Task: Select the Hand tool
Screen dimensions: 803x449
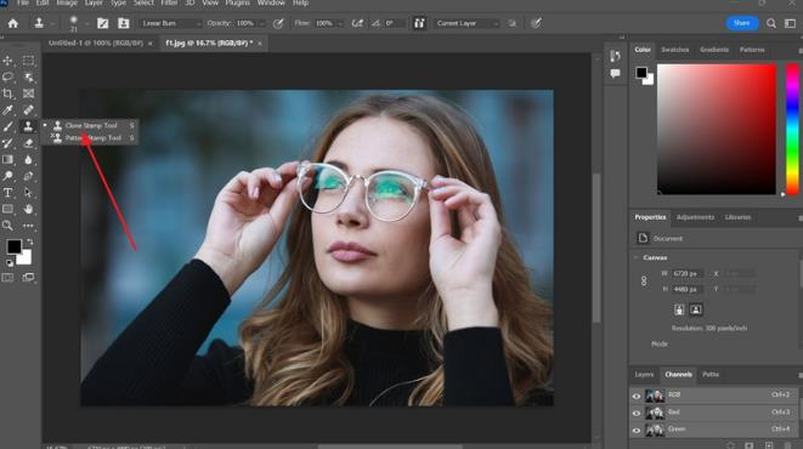Action: pyautogui.click(x=29, y=209)
